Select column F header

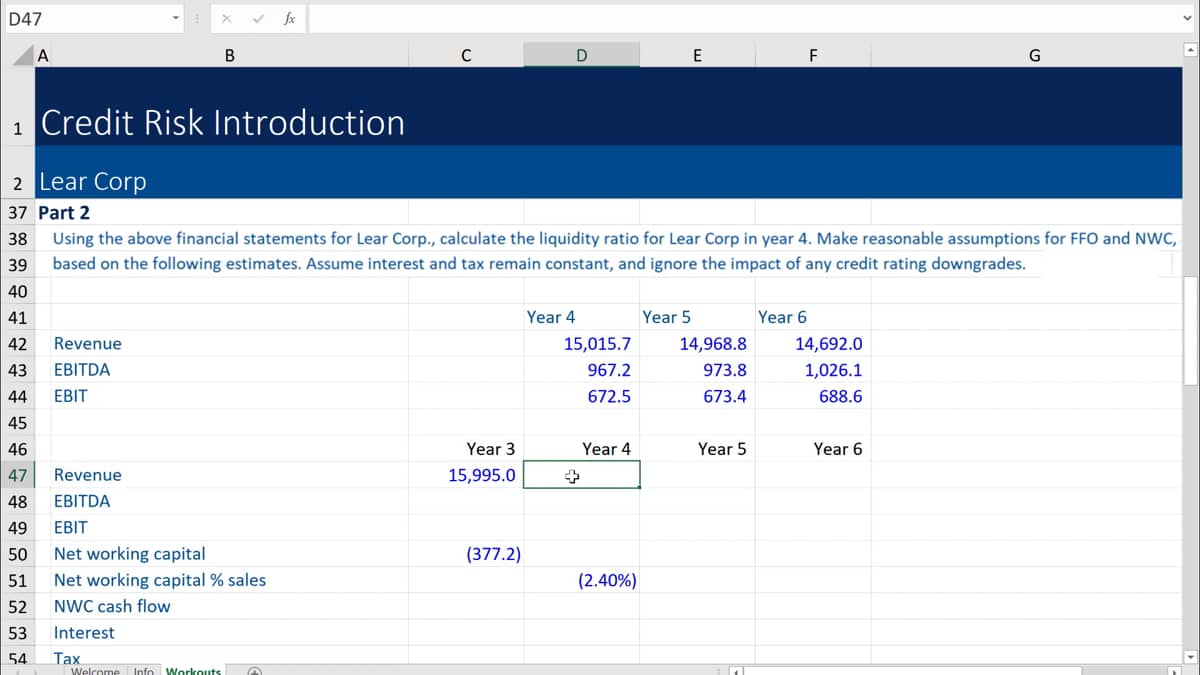click(812, 56)
